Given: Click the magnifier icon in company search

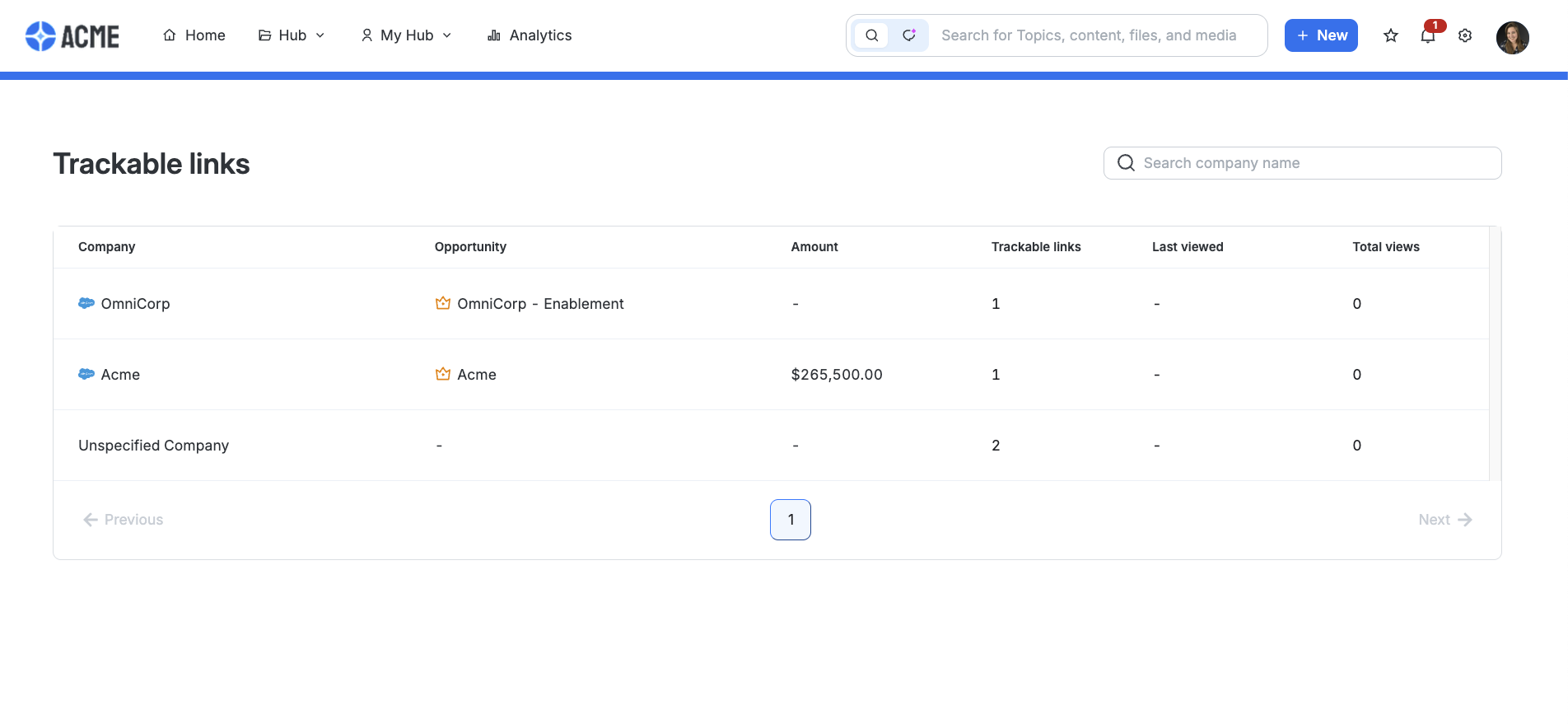Looking at the screenshot, I should 1126,163.
